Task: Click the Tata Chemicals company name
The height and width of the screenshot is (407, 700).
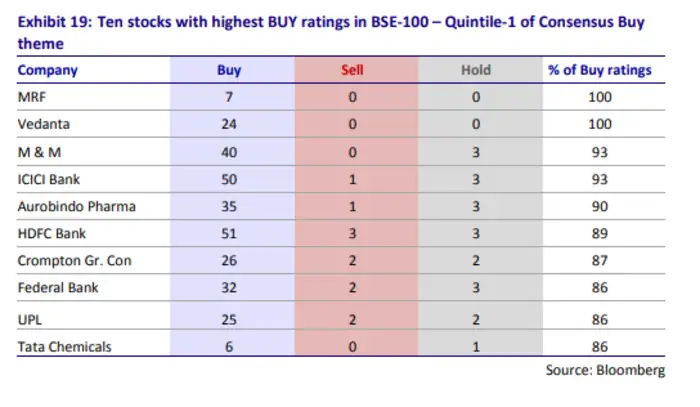Action: point(64,347)
